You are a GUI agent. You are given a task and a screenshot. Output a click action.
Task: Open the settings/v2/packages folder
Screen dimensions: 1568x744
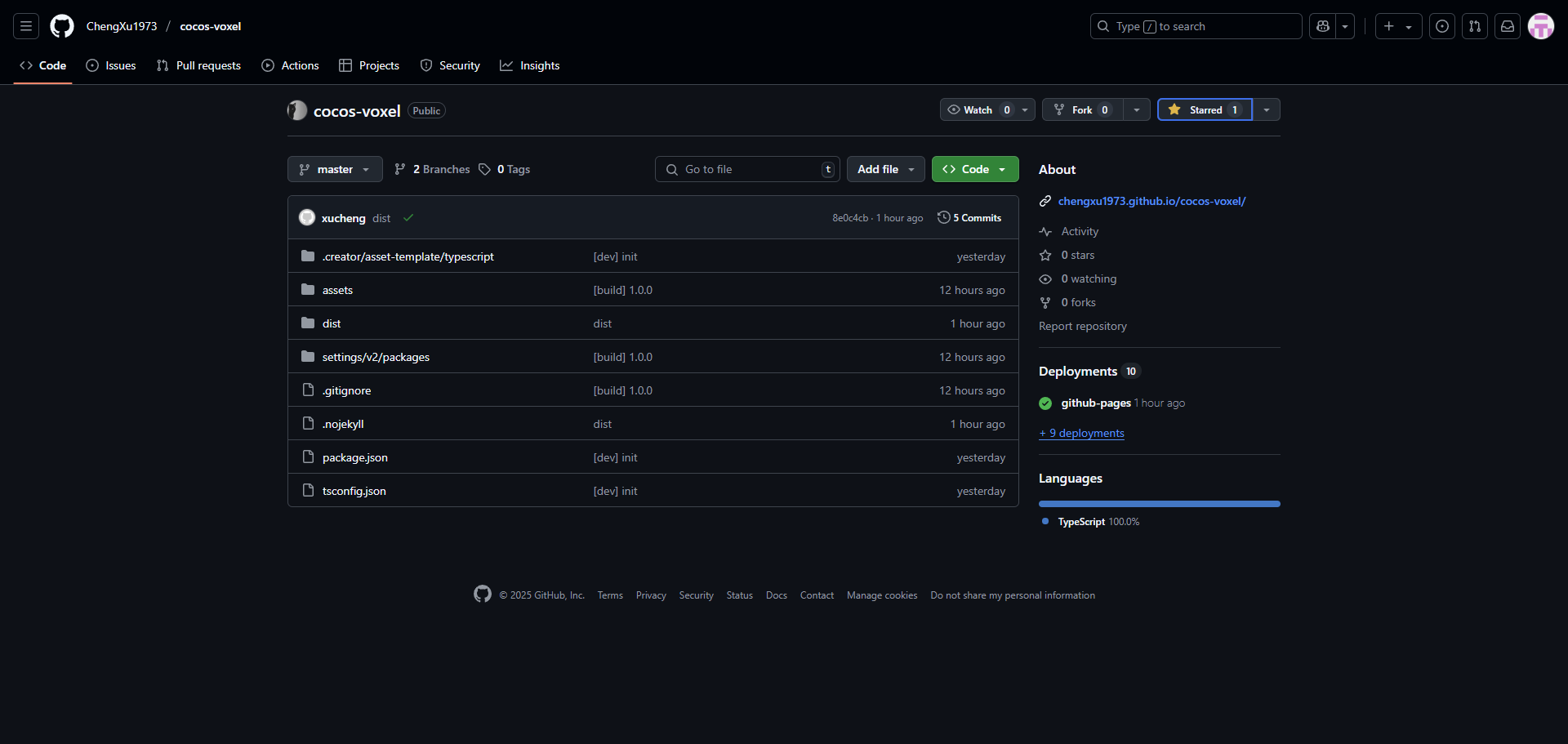click(x=376, y=357)
